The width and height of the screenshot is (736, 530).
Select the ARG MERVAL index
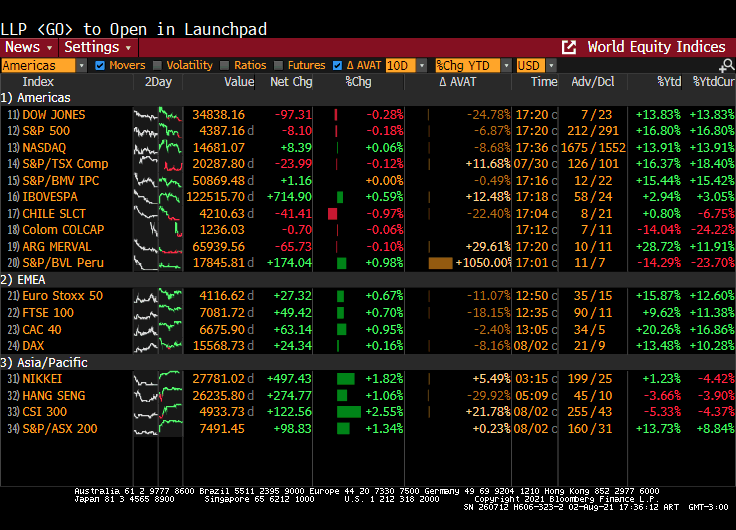click(x=56, y=246)
